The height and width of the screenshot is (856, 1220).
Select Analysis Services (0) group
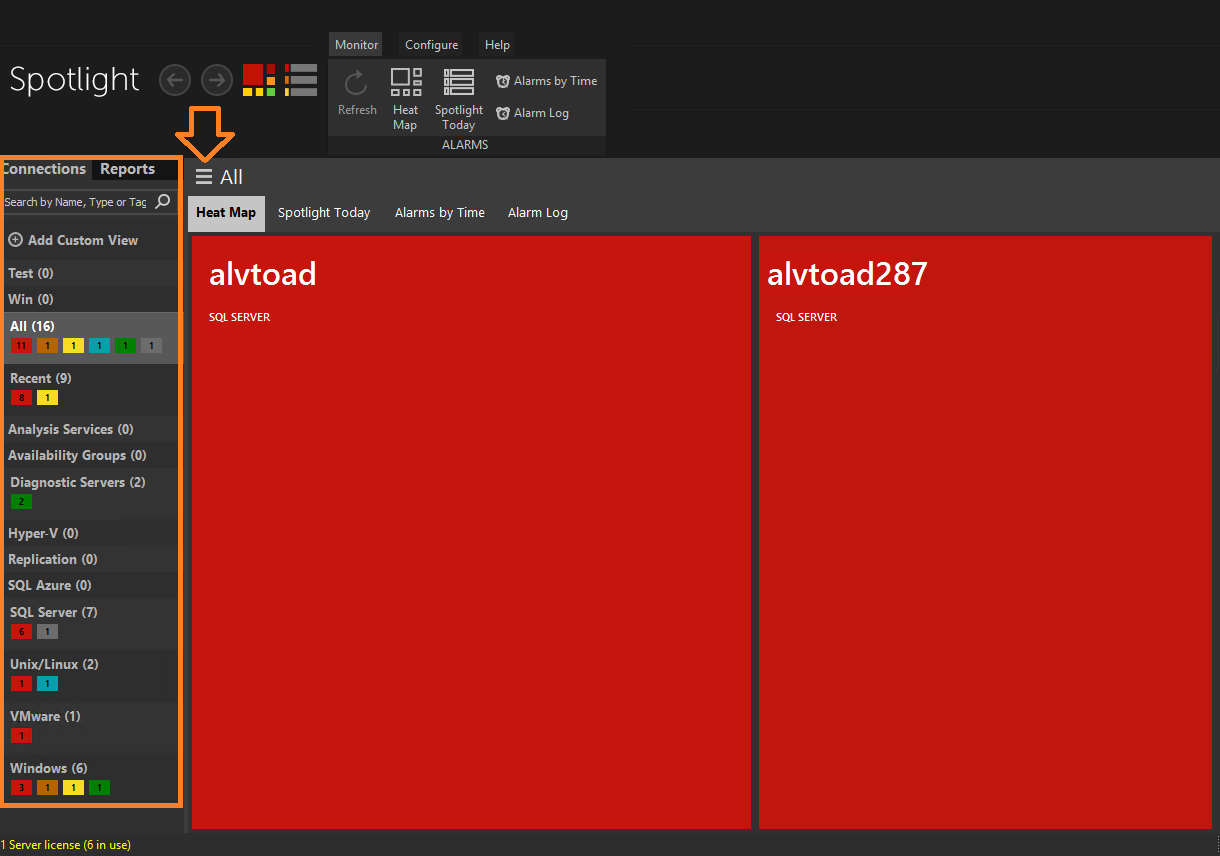pos(92,429)
